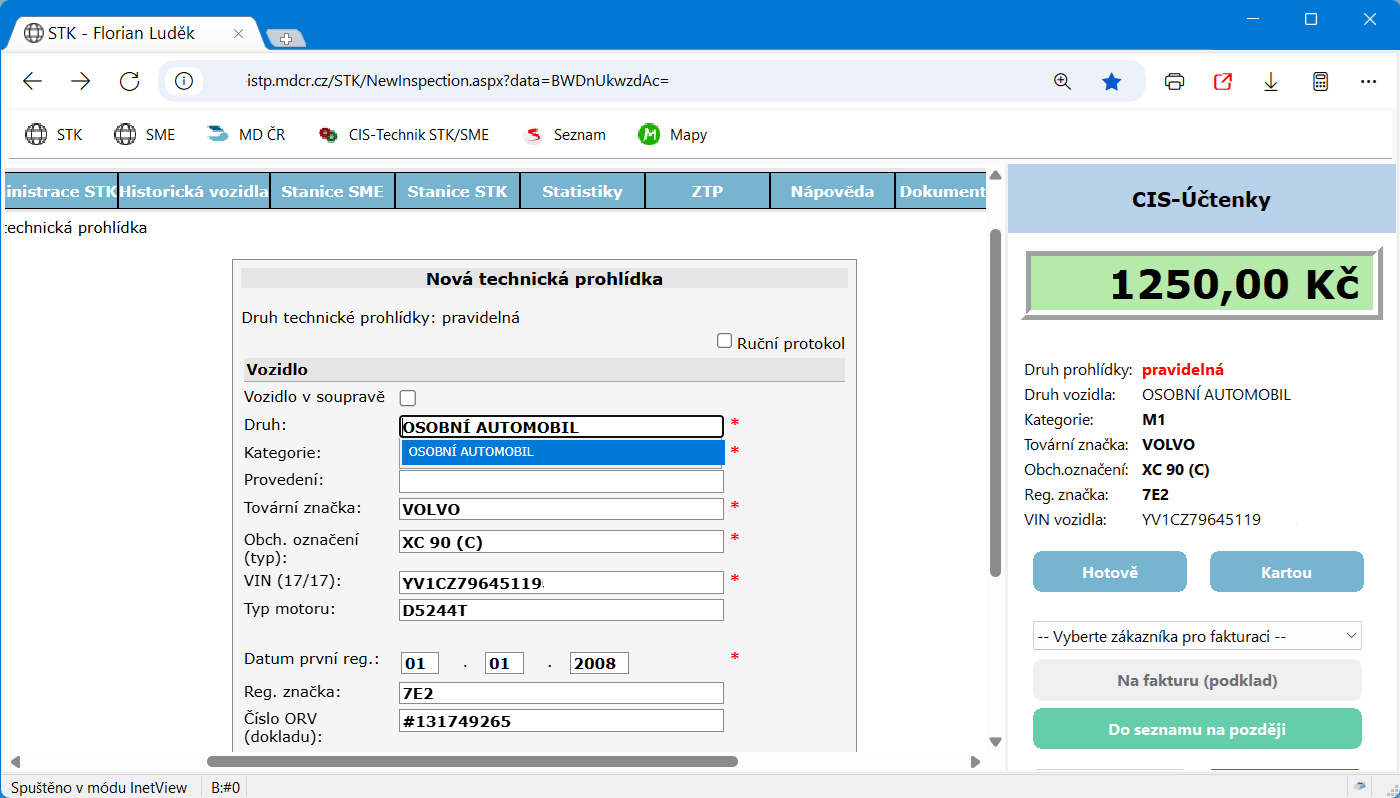1400x798 pixels.
Task: Click status bar icon at bottom right
Action: [x=1359, y=786]
